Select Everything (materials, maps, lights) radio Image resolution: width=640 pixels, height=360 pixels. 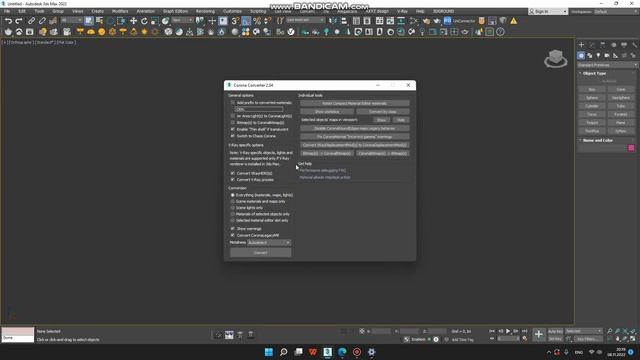233,195
